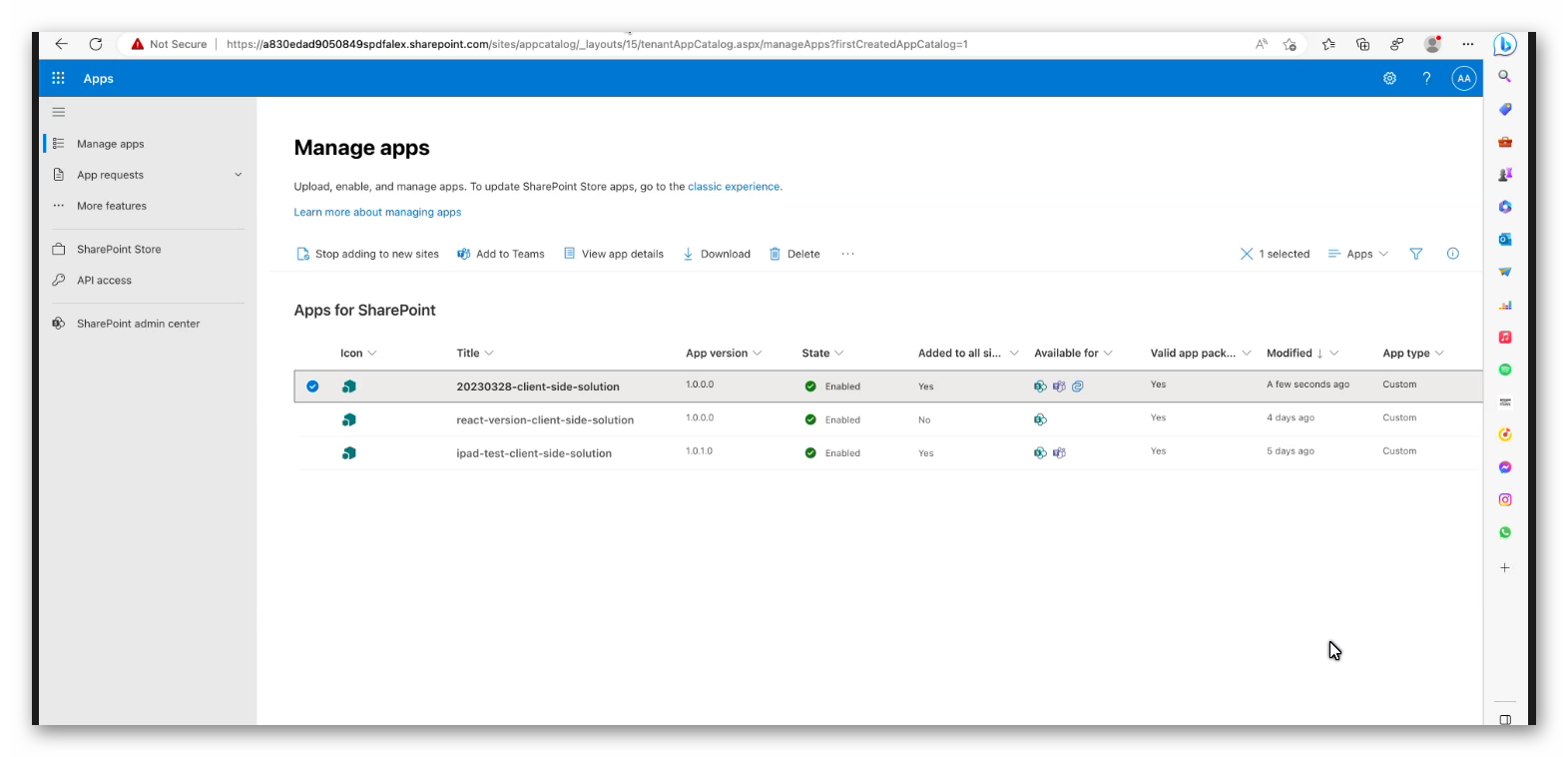Deselect the 20230328-client-side-solution row checkbox
This screenshot has height=757, width=1568.
point(312,386)
